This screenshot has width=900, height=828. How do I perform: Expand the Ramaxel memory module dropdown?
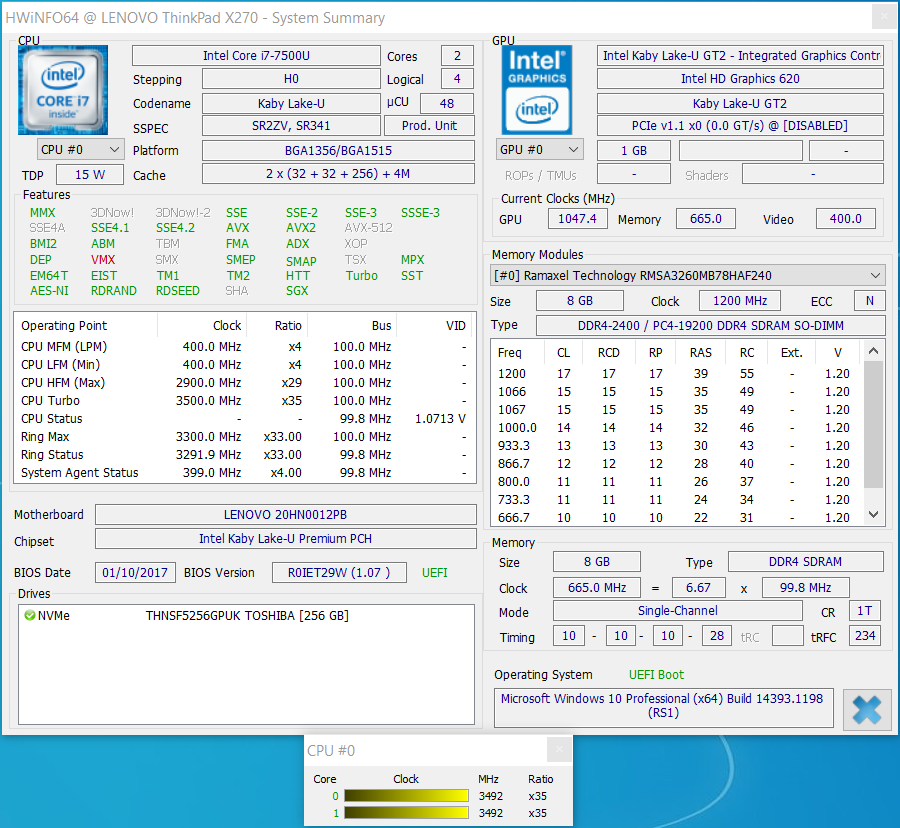pos(688,275)
